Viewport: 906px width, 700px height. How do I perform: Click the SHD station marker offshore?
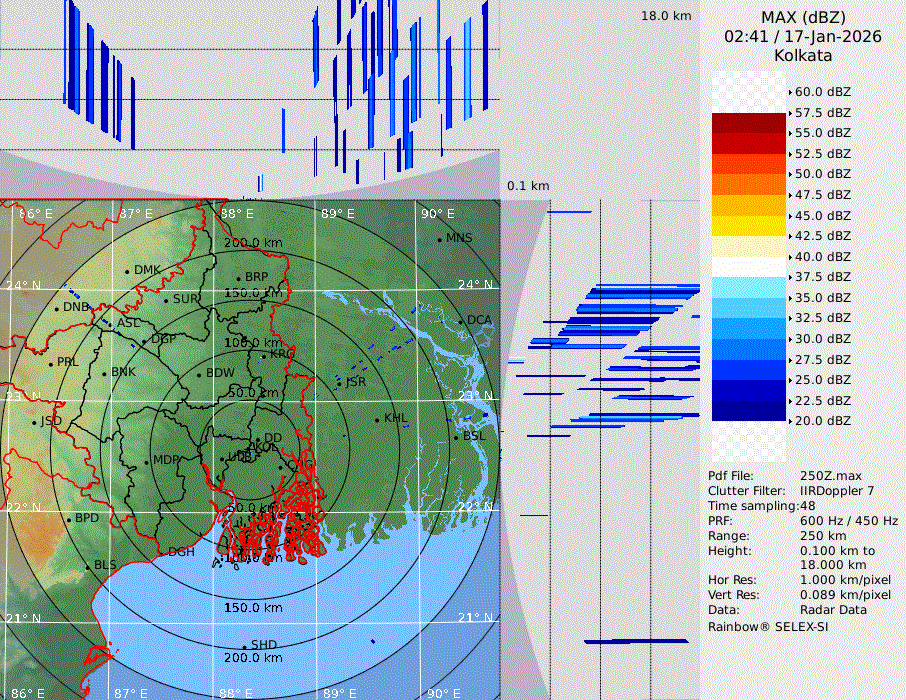coord(245,646)
